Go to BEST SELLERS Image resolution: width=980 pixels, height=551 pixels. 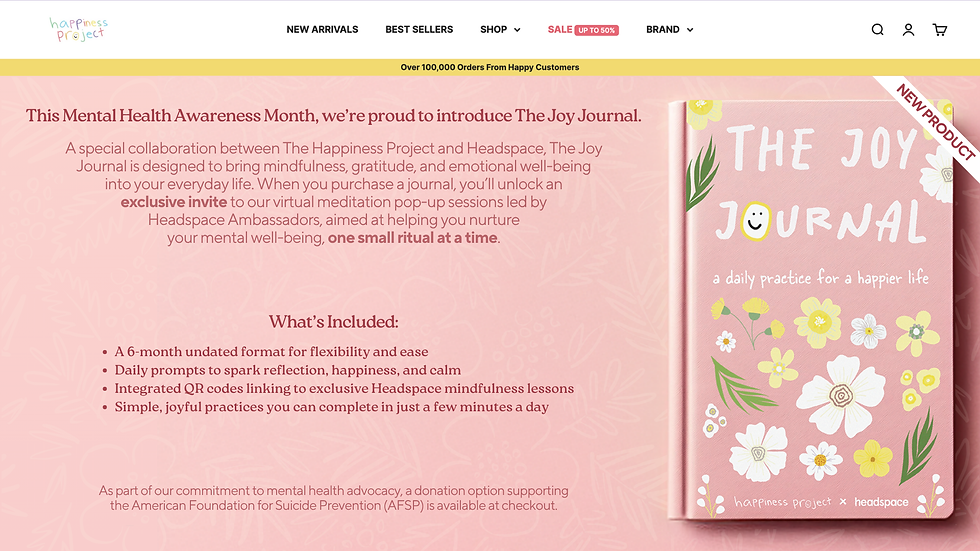[419, 29]
